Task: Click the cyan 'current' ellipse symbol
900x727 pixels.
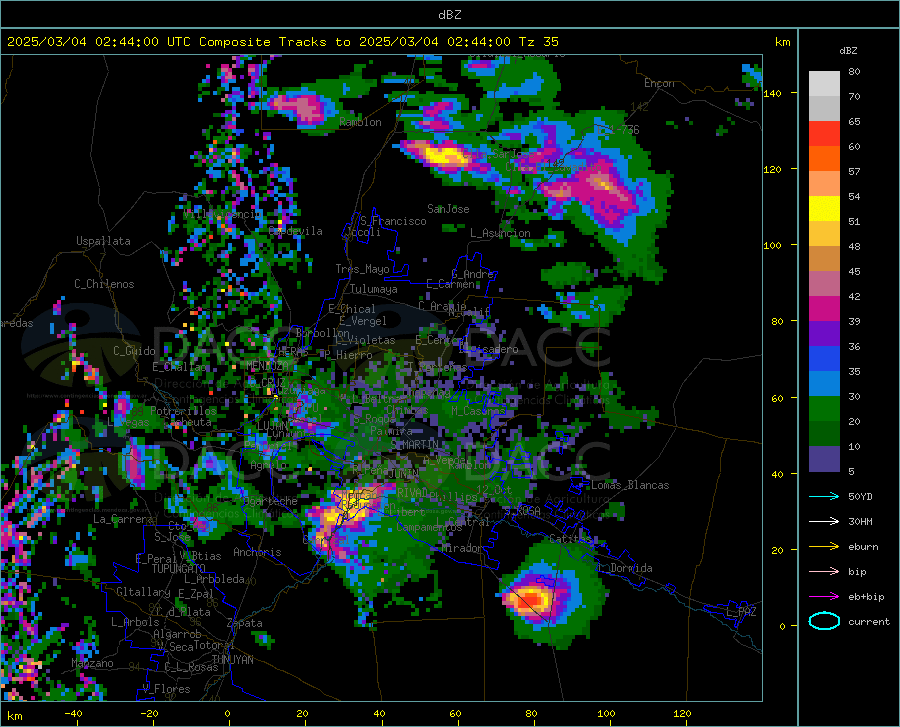Action: pos(824,621)
